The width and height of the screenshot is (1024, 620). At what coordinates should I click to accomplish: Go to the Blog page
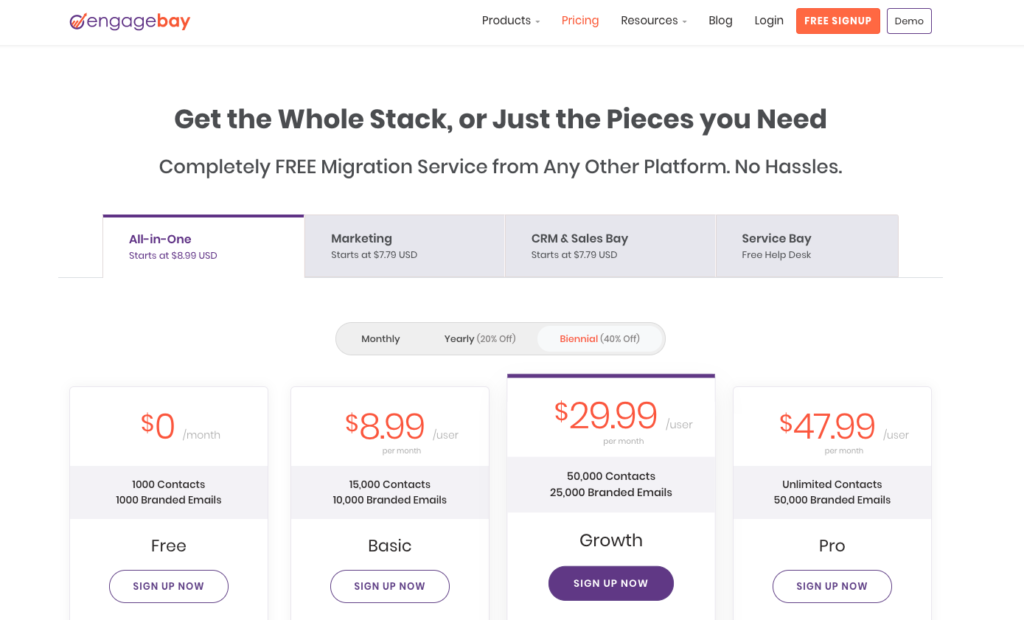720,21
